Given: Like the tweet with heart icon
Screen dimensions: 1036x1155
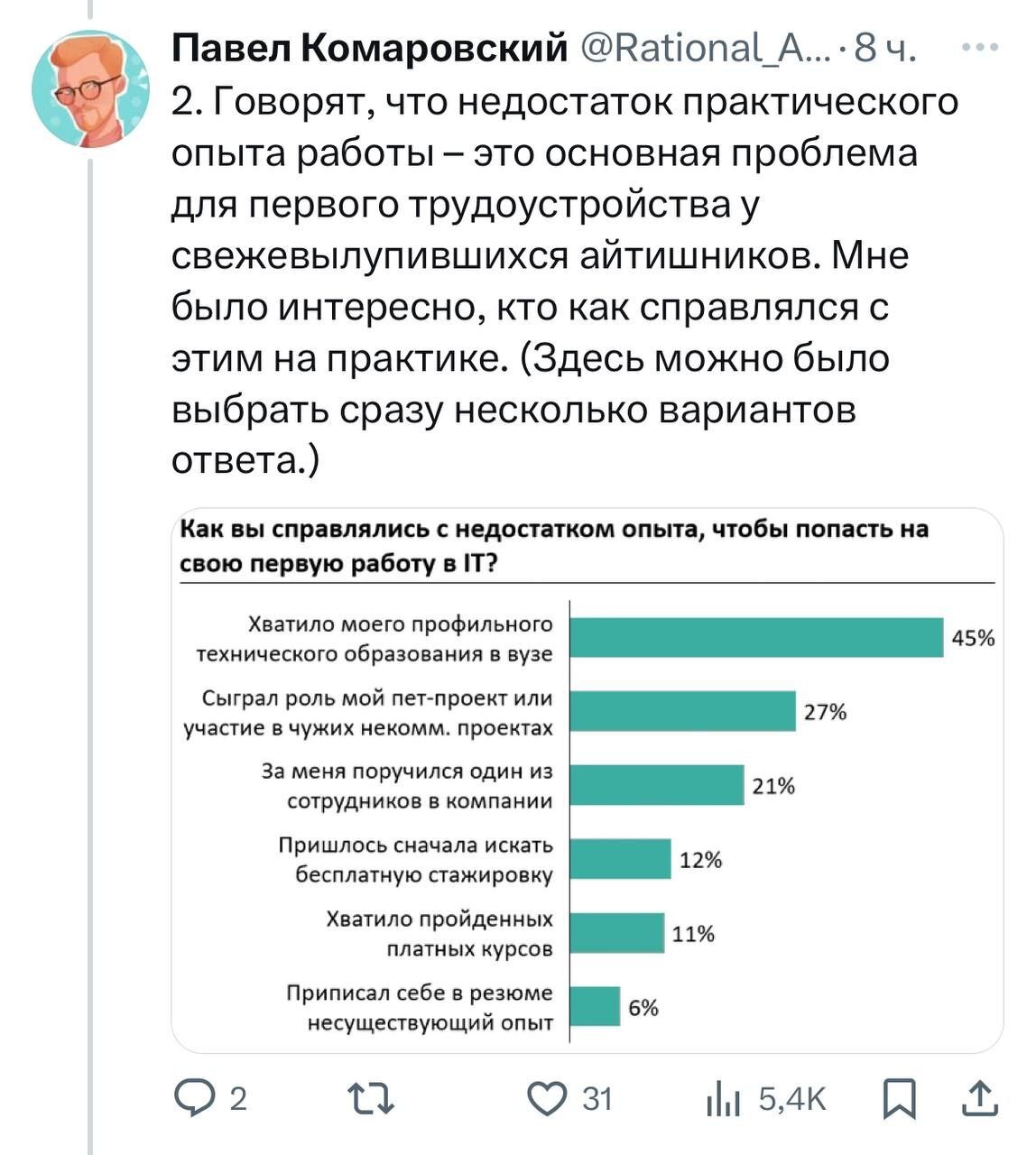Looking at the screenshot, I should (545, 1098).
